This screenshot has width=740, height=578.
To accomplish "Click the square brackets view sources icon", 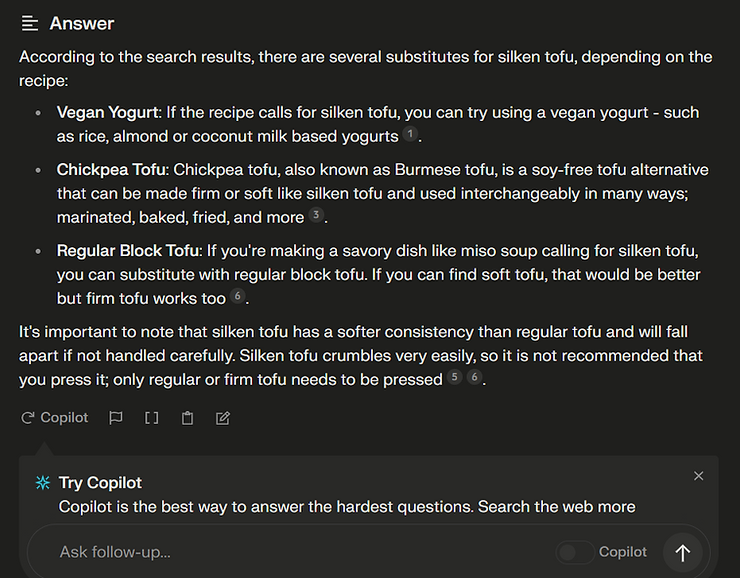I will coord(152,418).
